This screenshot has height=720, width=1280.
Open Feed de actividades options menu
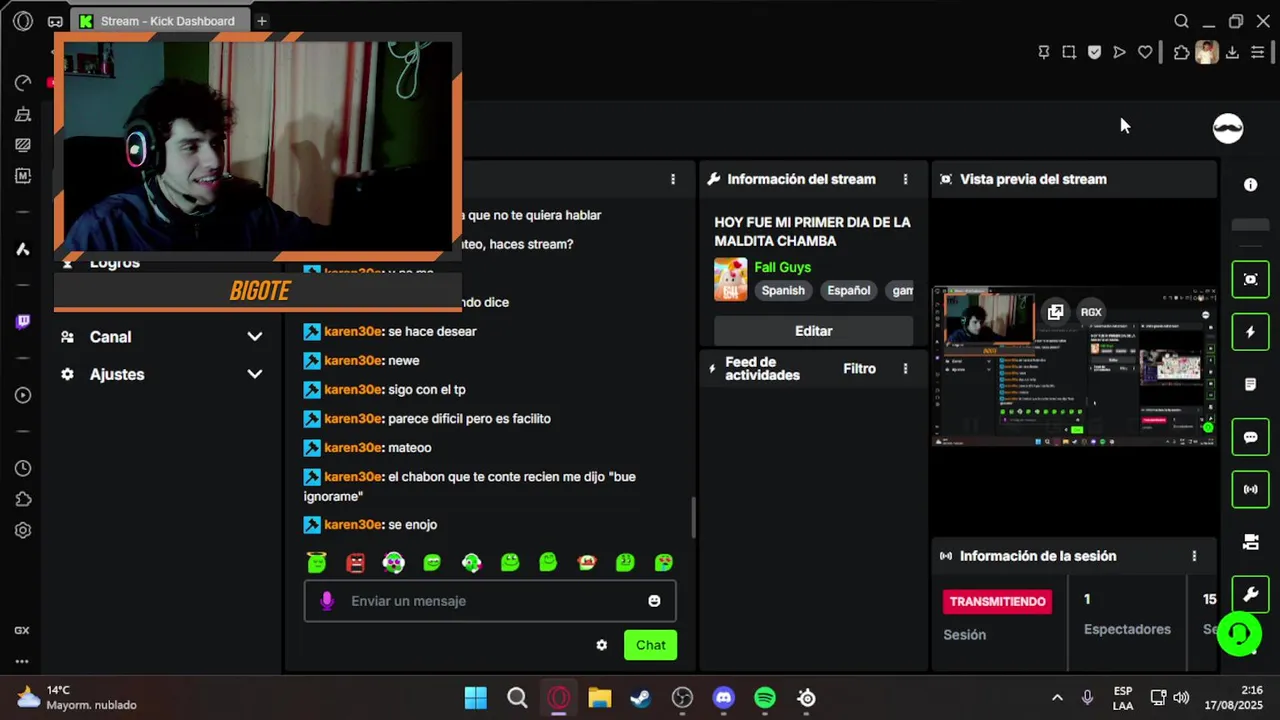[906, 369]
